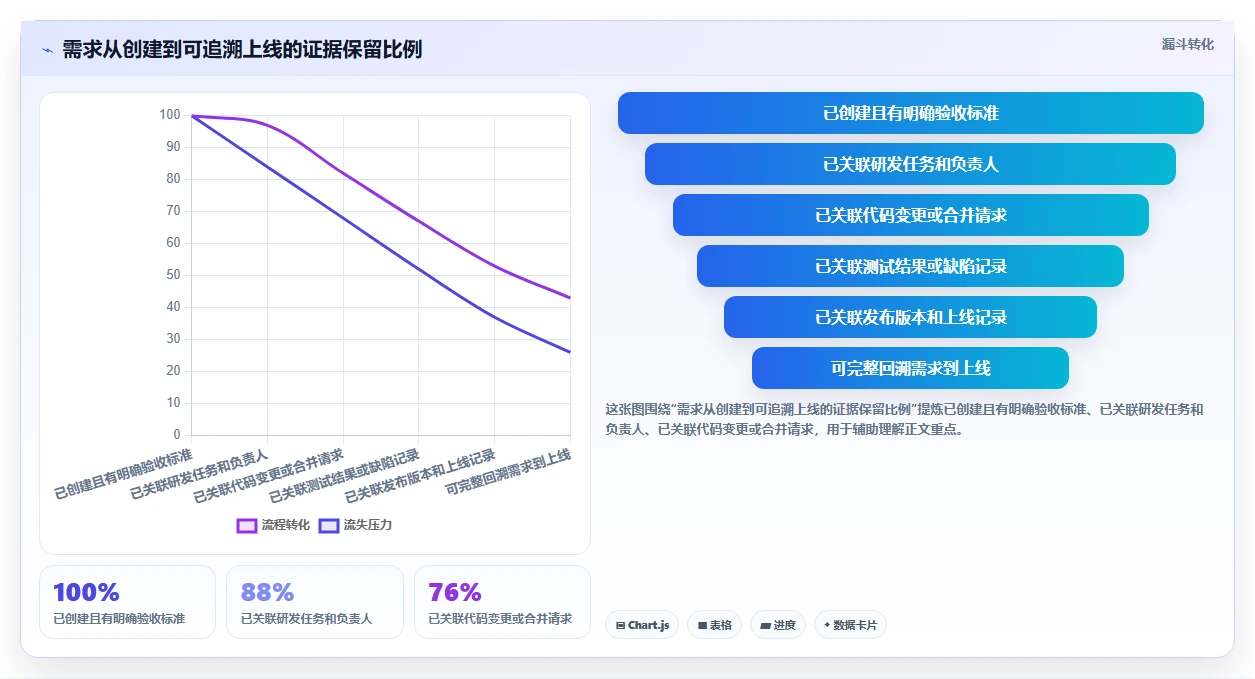Viewport: 1255px width, 679px height.
Task: Select the 表格 tag
Action: pyautogui.click(x=714, y=625)
